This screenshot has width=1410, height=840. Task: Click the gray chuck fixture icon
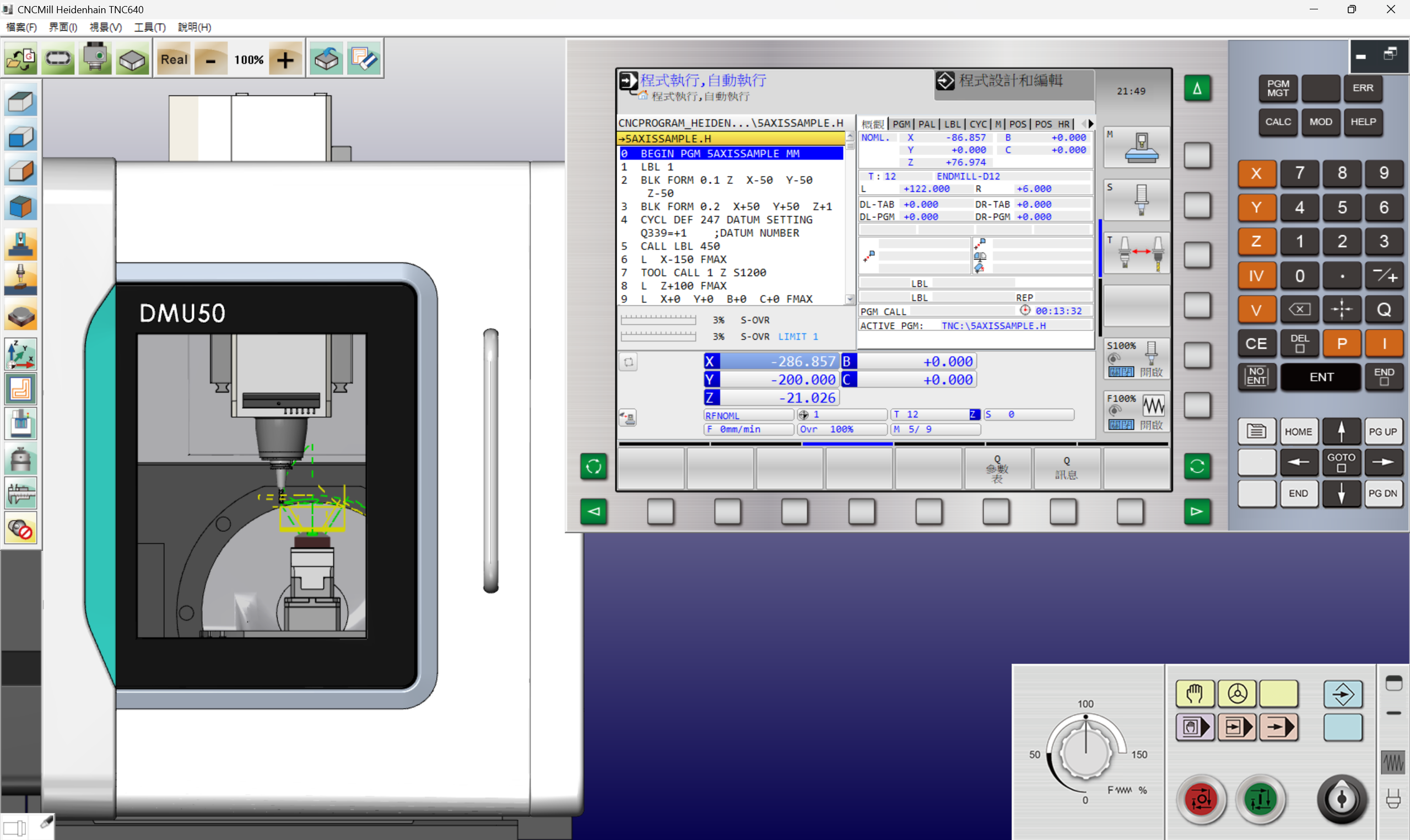tap(21, 458)
